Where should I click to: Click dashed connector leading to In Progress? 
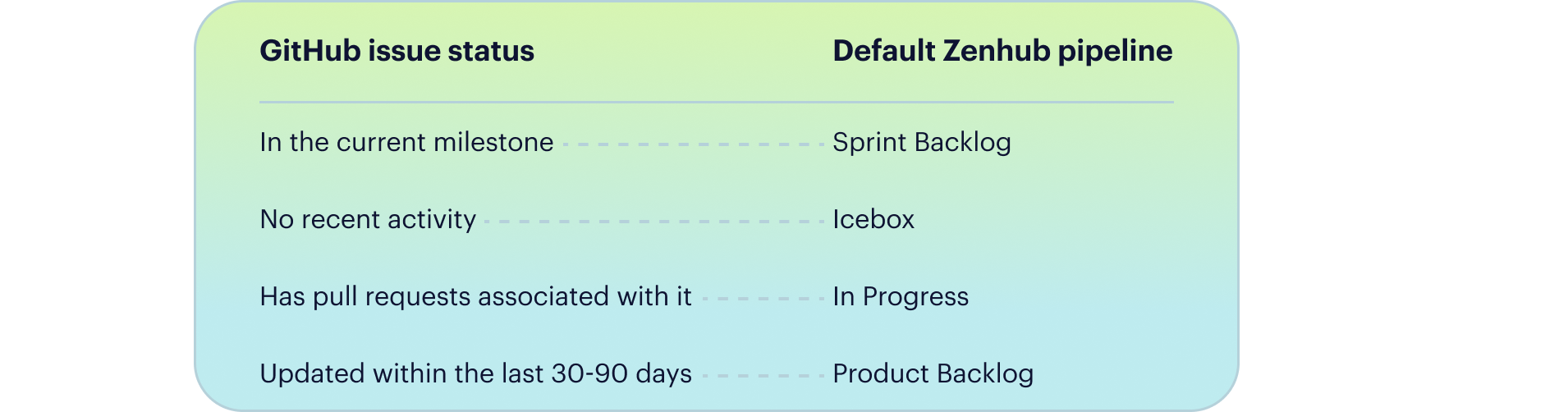coord(762,299)
